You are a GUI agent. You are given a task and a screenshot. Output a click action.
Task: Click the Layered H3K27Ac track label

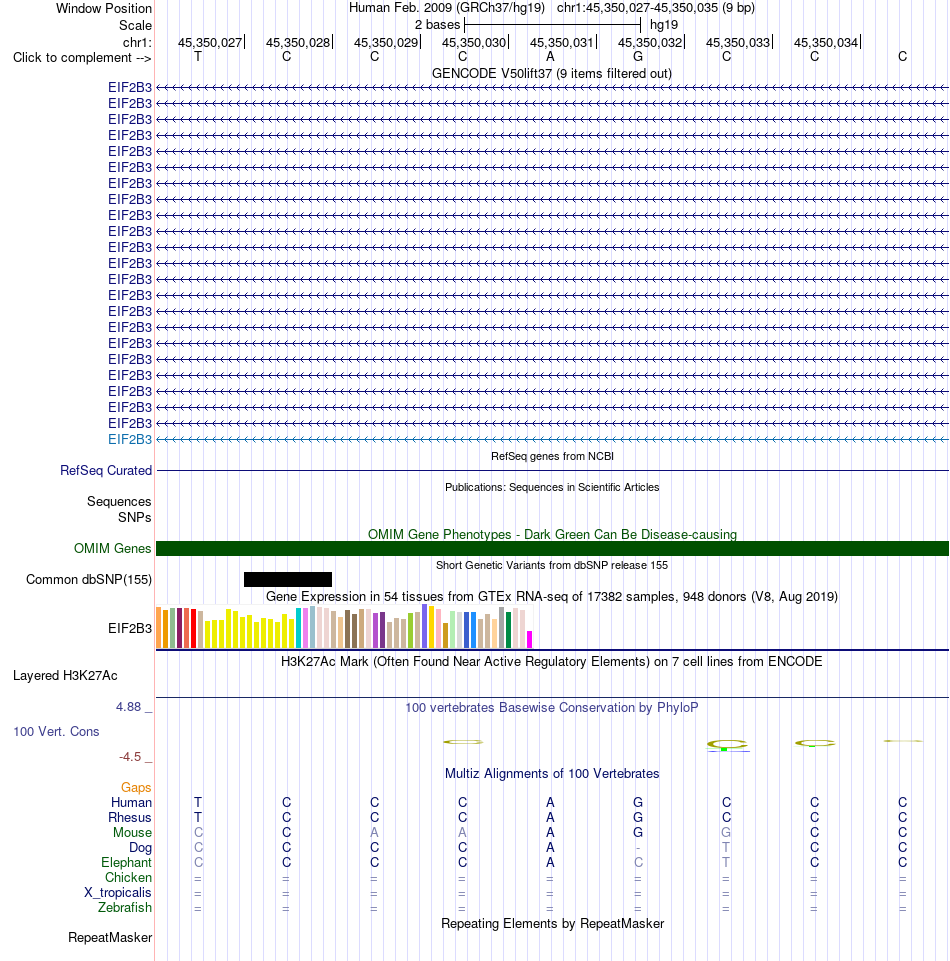pyautogui.click(x=65, y=675)
